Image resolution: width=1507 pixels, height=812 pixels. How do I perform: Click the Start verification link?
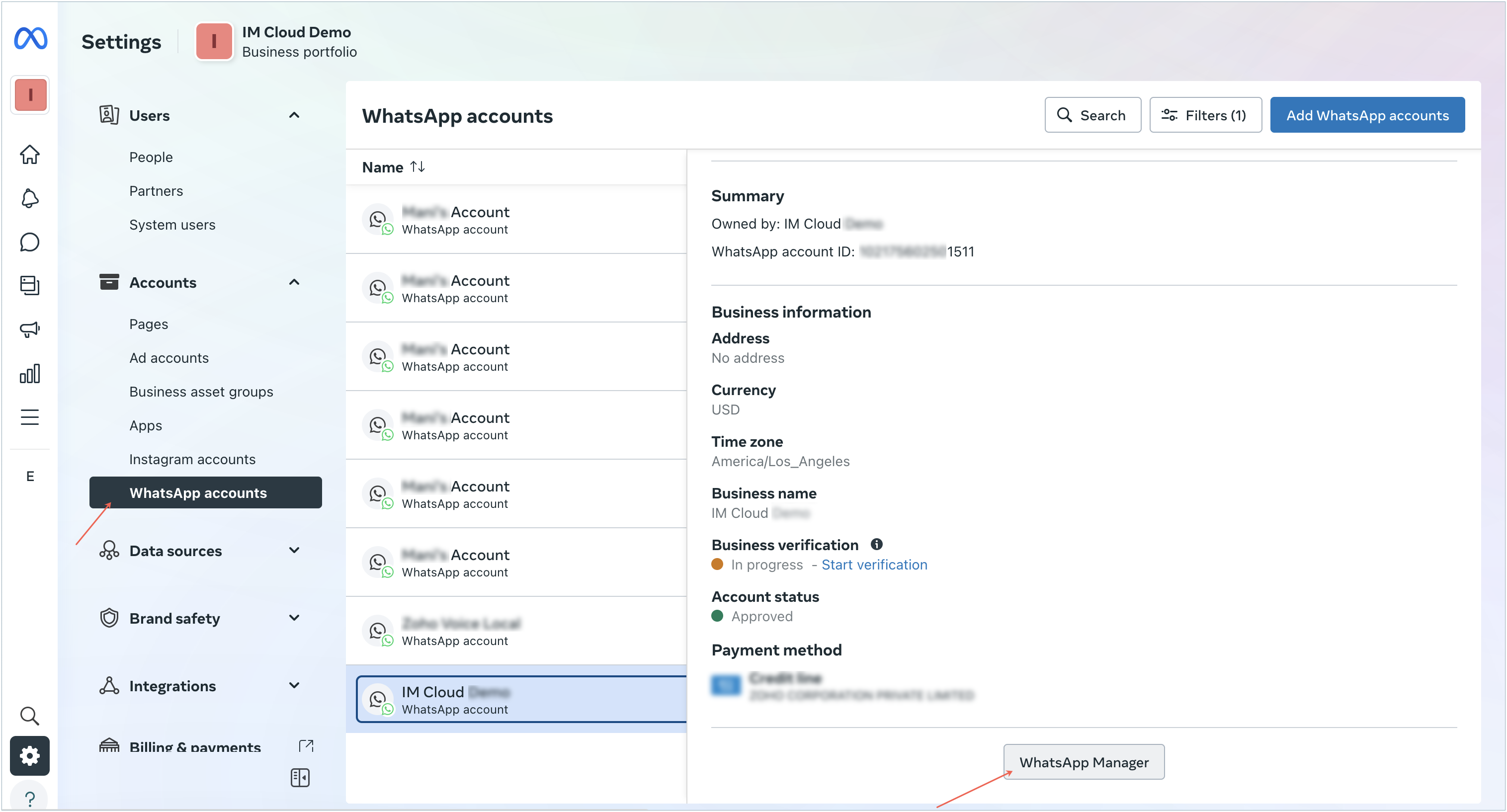coord(874,565)
